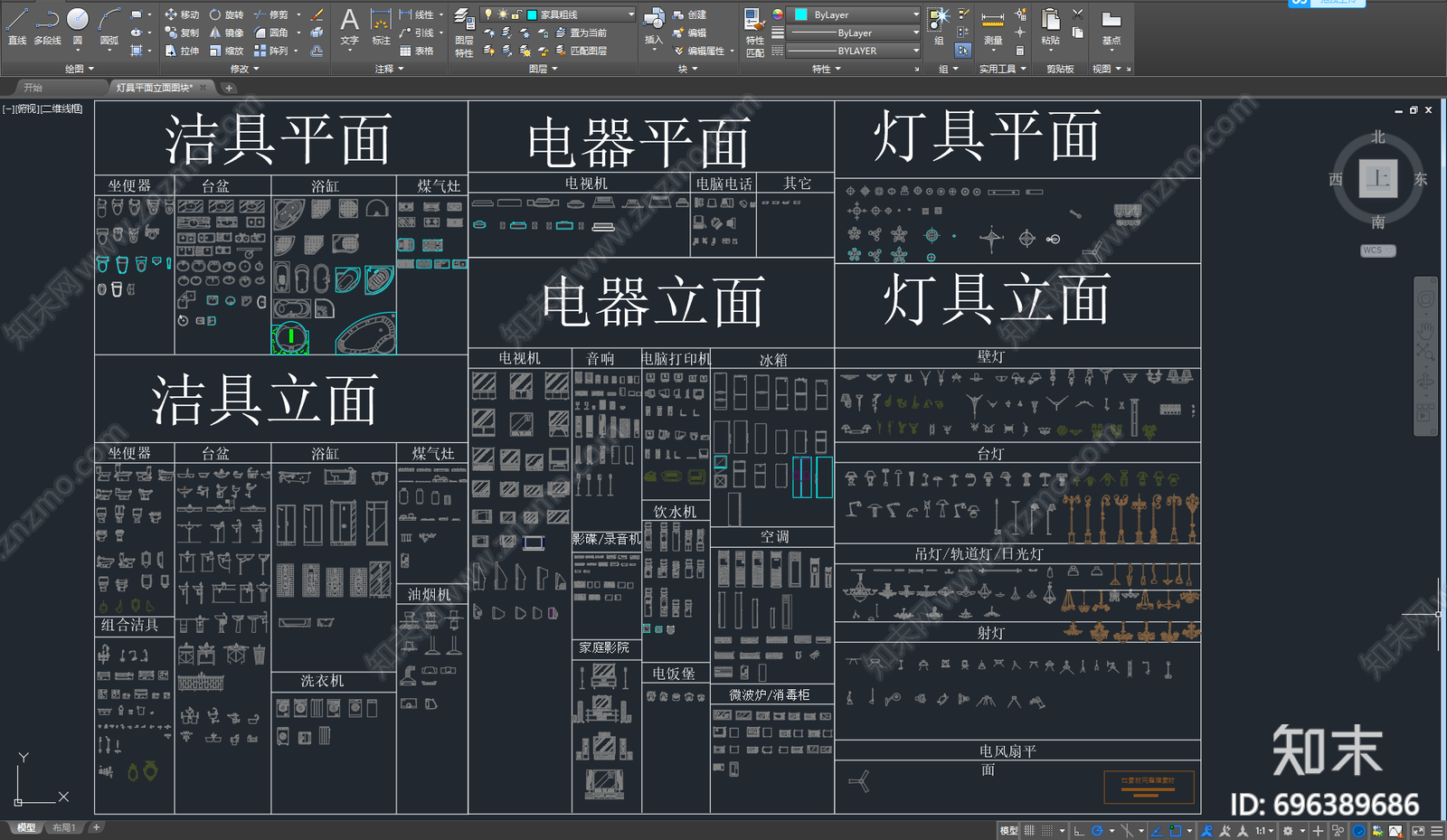Viewport: 1447px width, 840px height.
Task: Open 图层特性 (Layer Properties) manager
Action: click(x=464, y=33)
